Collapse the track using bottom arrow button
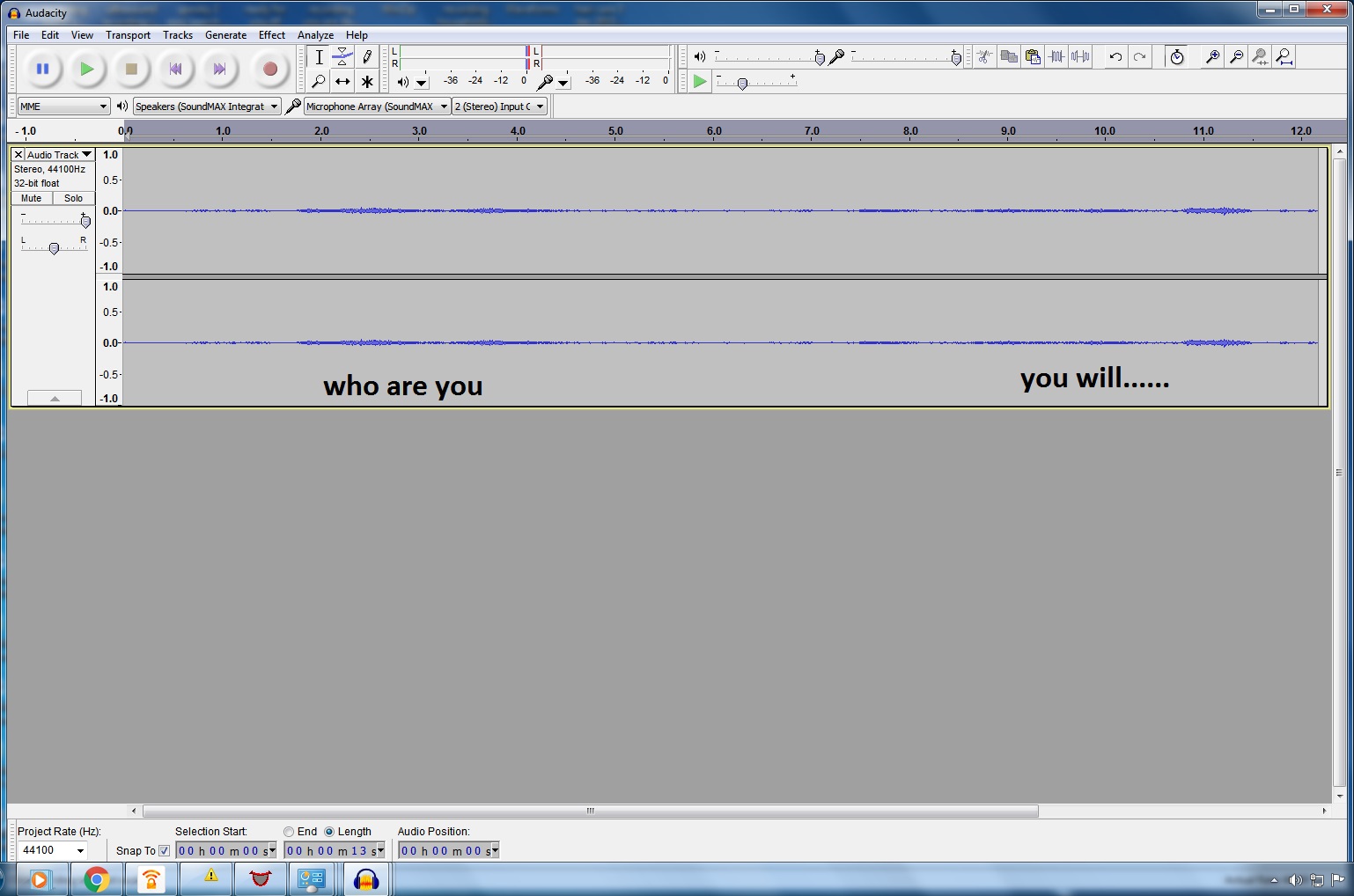 tap(55, 398)
